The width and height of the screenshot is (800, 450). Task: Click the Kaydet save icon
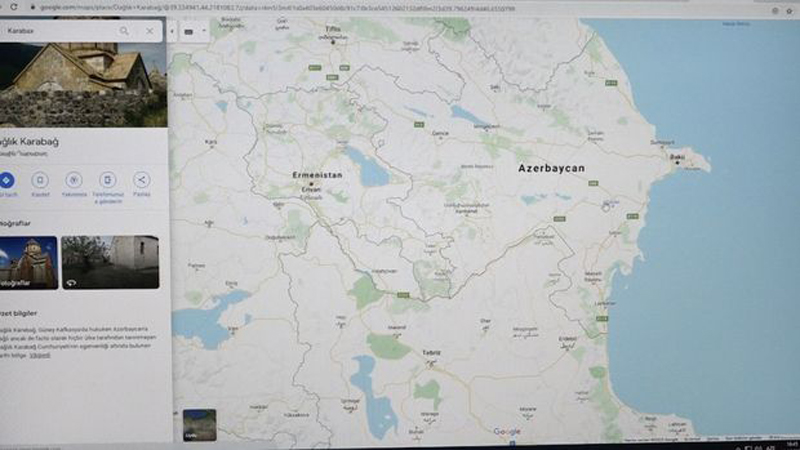(x=40, y=180)
